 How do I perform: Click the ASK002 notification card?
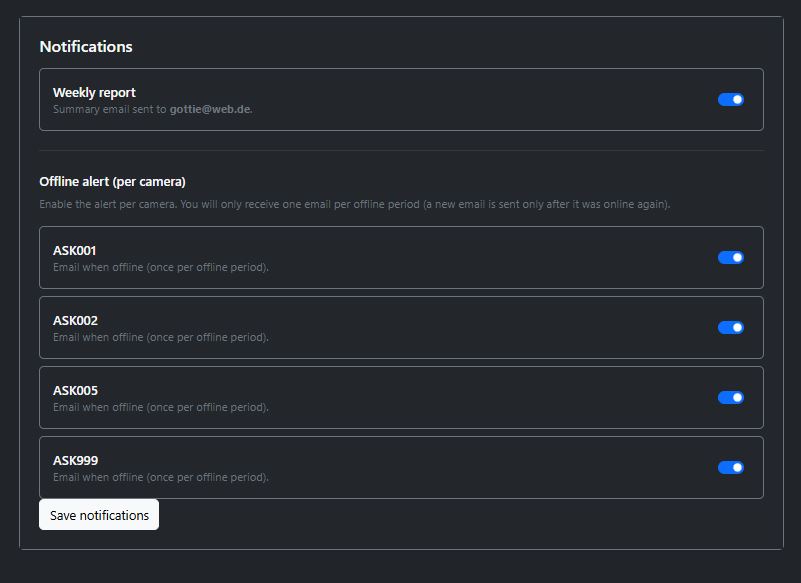[400, 327]
